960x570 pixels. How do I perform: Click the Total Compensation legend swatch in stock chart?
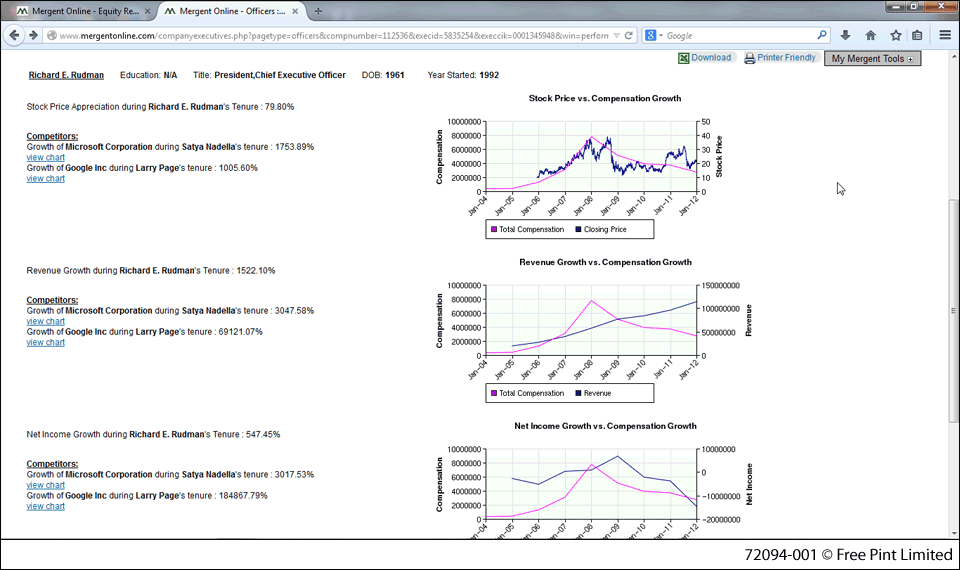tap(492, 229)
